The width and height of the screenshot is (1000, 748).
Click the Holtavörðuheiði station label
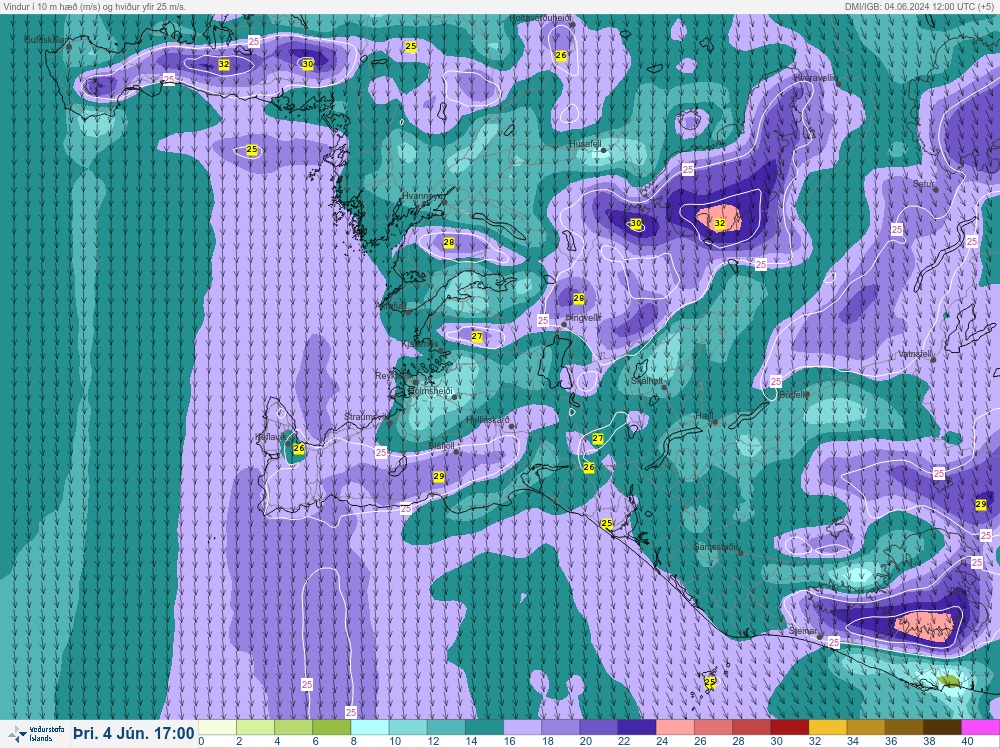540,18
